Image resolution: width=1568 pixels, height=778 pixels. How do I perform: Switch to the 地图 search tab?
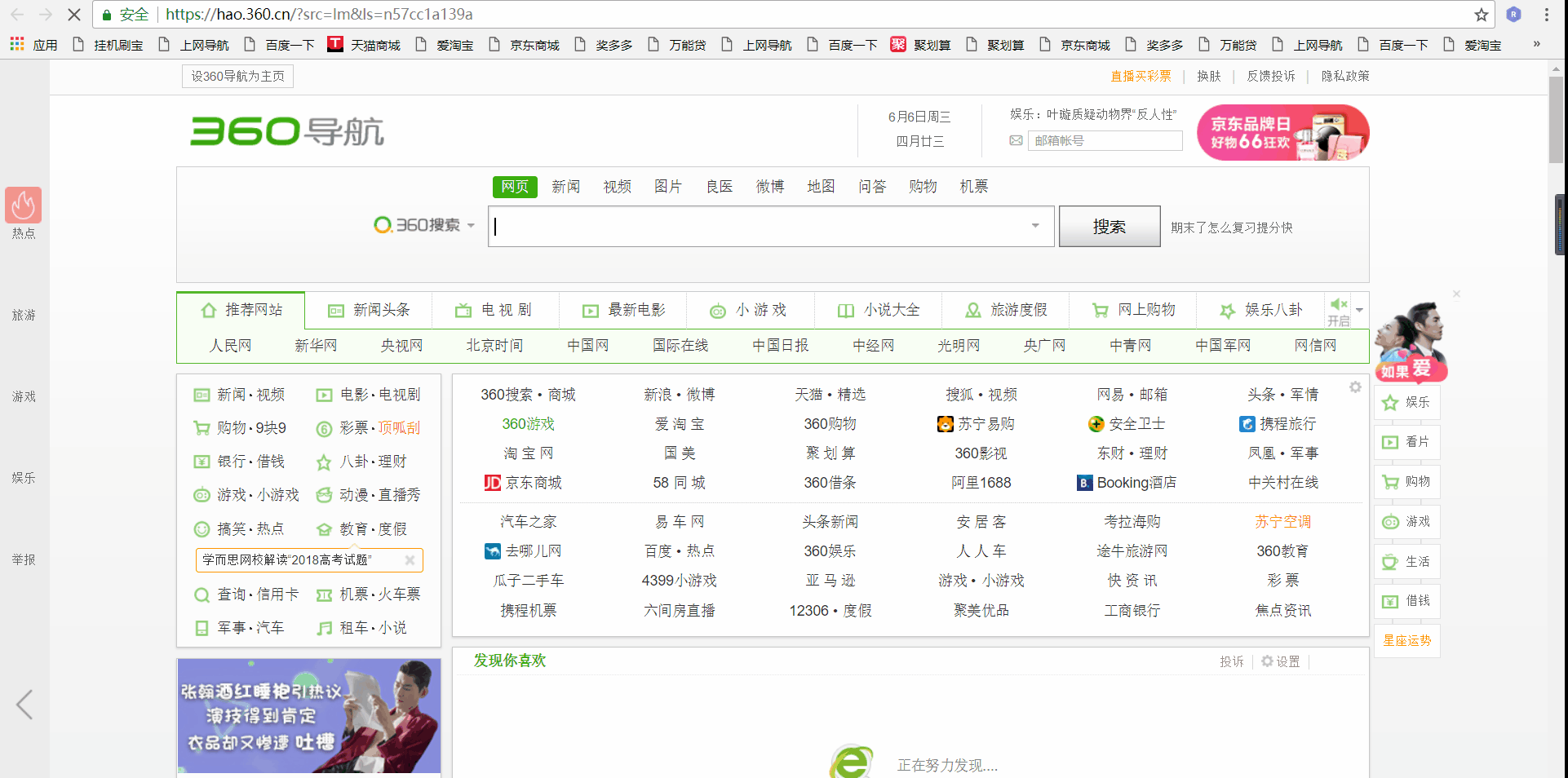(821, 187)
